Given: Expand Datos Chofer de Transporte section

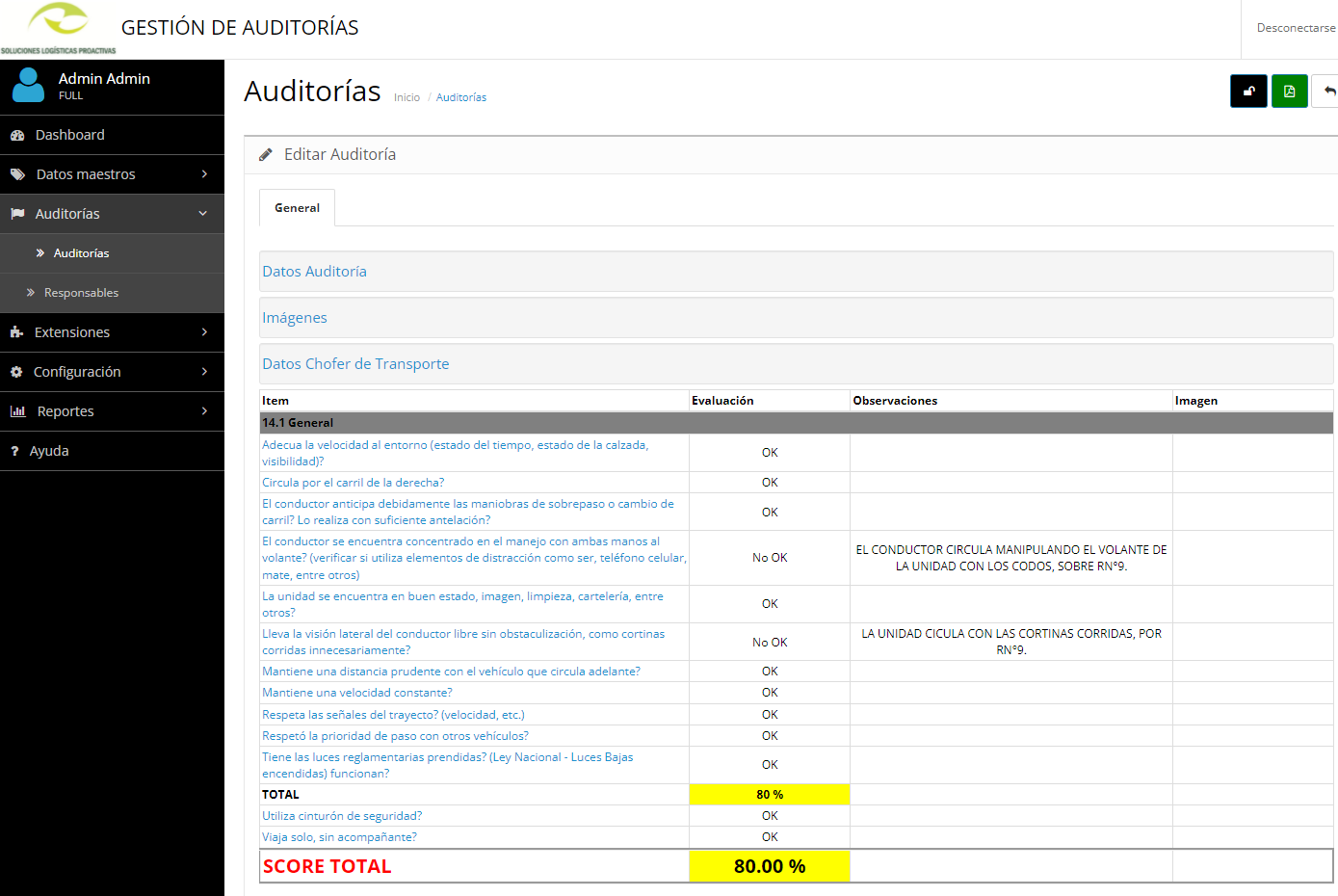Looking at the screenshot, I should pyautogui.click(x=355, y=364).
